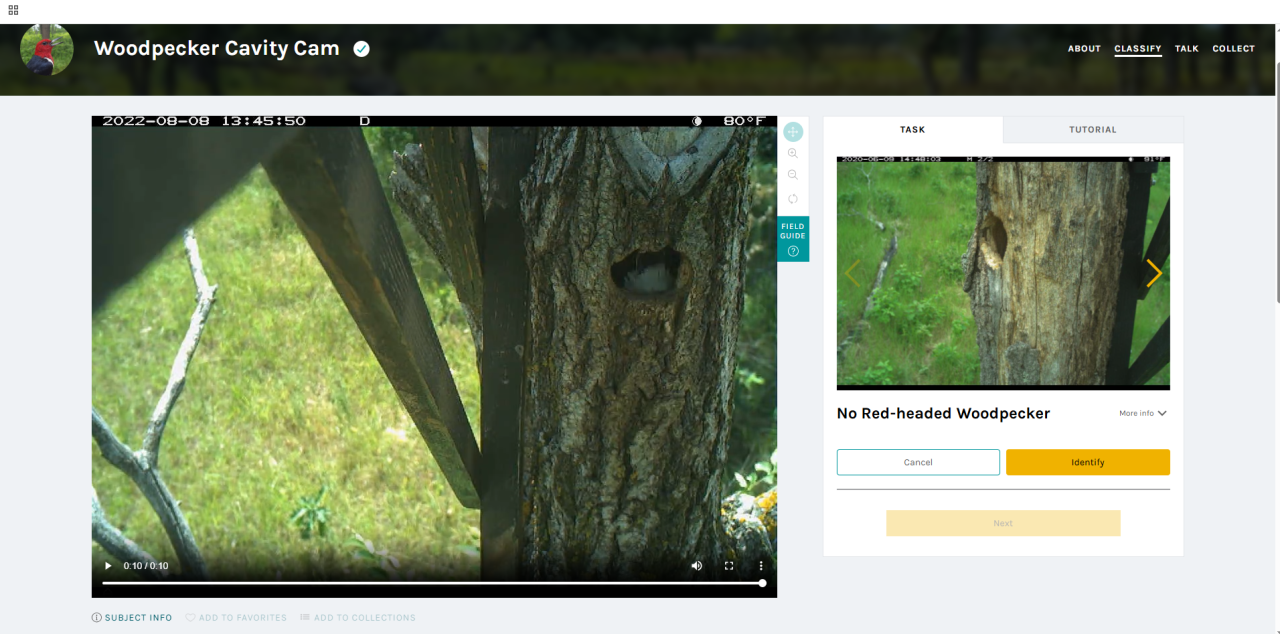The height and width of the screenshot is (634, 1280).
Task: Click the Woodpecker project avatar image
Action: [x=47, y=49]
